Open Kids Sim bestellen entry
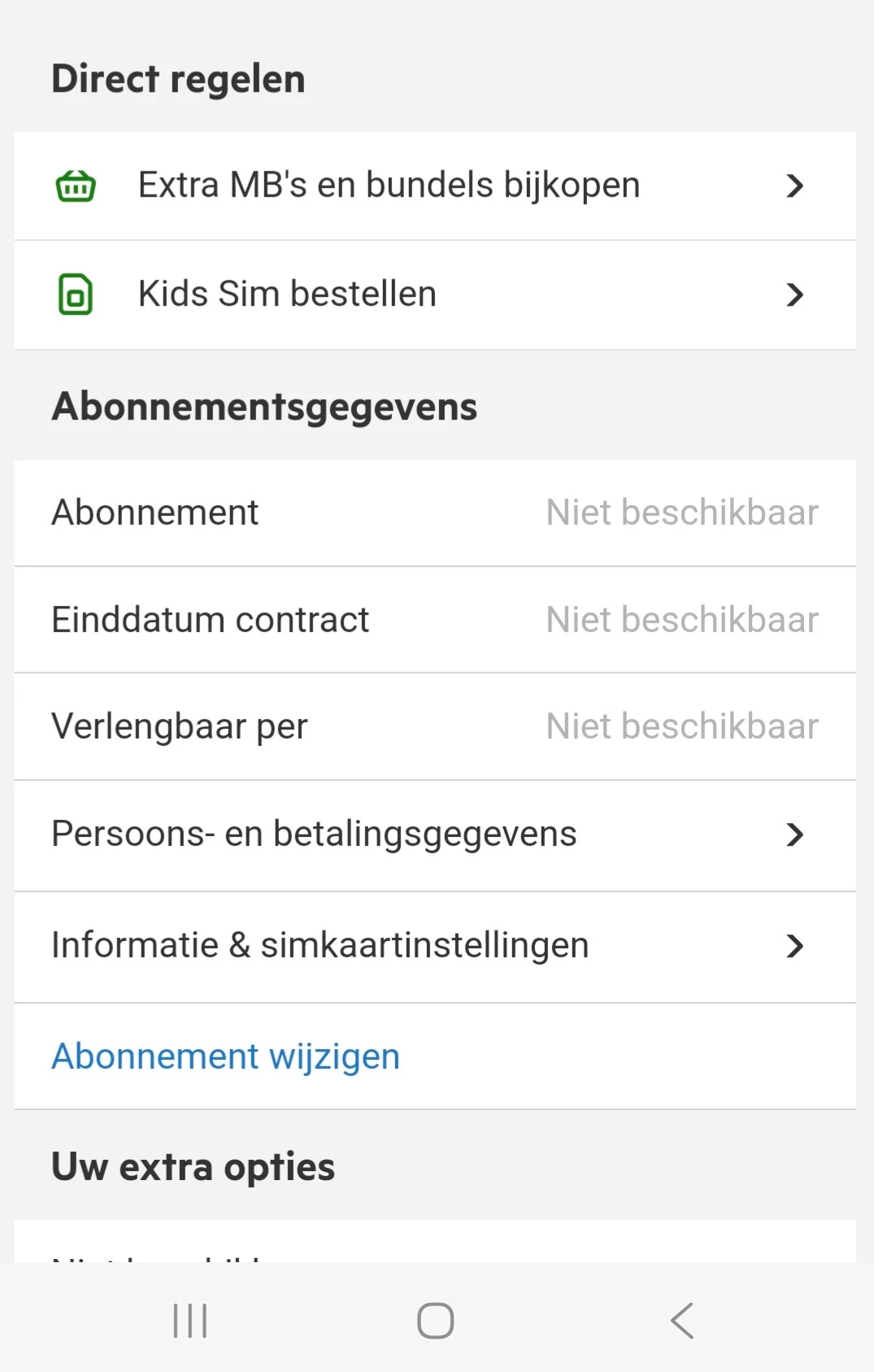This screenshot has height=1372, width=874. pos(287,294)
